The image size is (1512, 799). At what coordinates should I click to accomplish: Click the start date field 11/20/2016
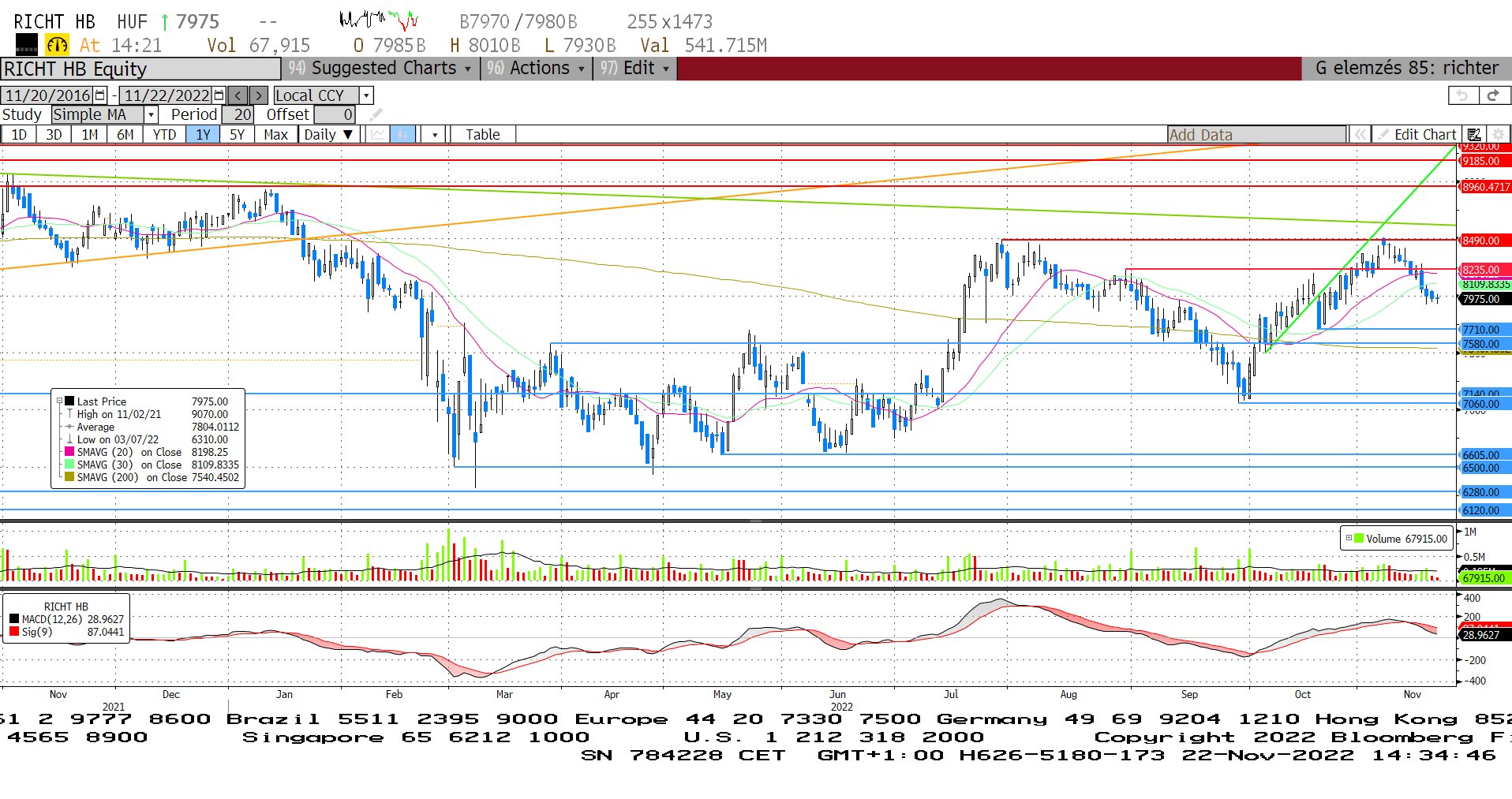pyautogui.click(x=47, y=95)
